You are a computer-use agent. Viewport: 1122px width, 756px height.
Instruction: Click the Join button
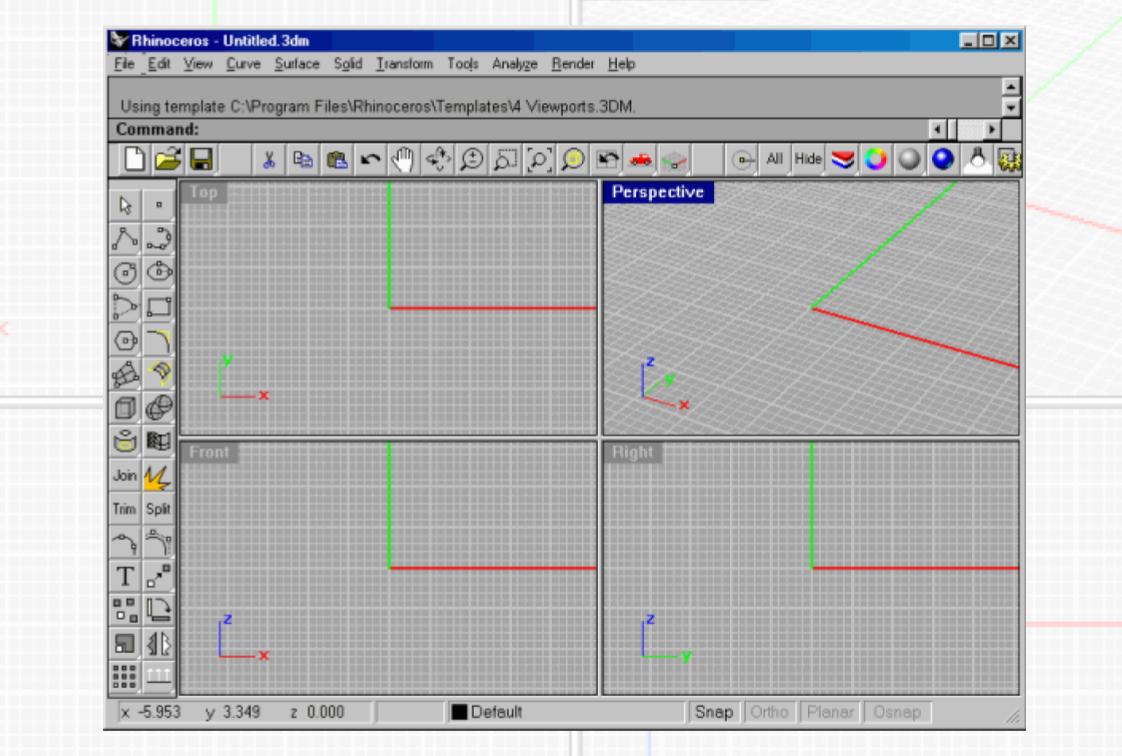point(125,476)
